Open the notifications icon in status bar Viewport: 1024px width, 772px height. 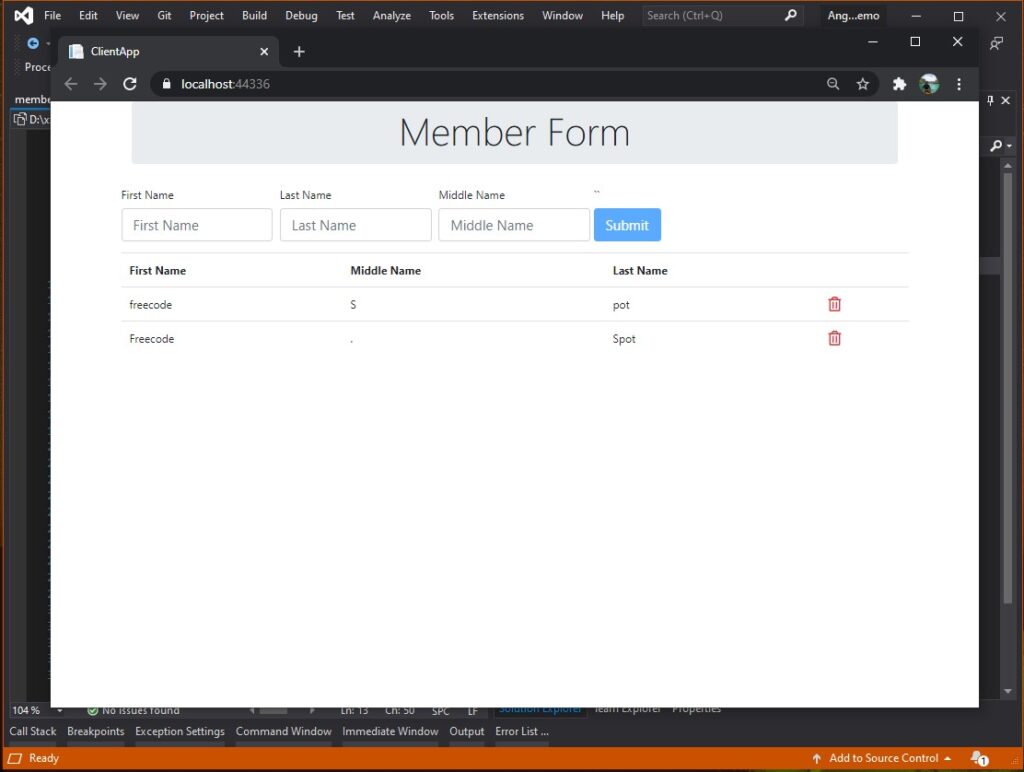pyautogui.click(x=979, y=758)
